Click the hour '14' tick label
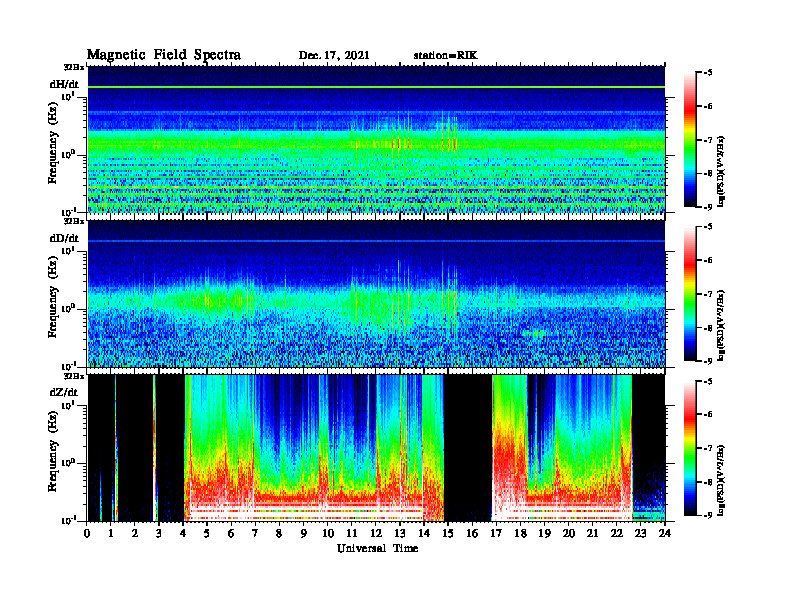Image resolution: width=792 pixels, height=612 pixels. tap(424, 533)
